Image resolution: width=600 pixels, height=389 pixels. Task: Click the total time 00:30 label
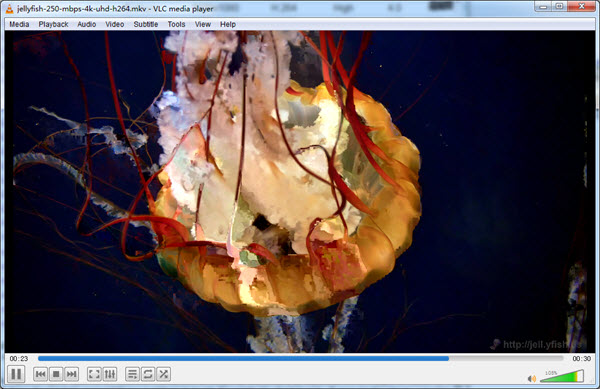(x=581, y=358)
